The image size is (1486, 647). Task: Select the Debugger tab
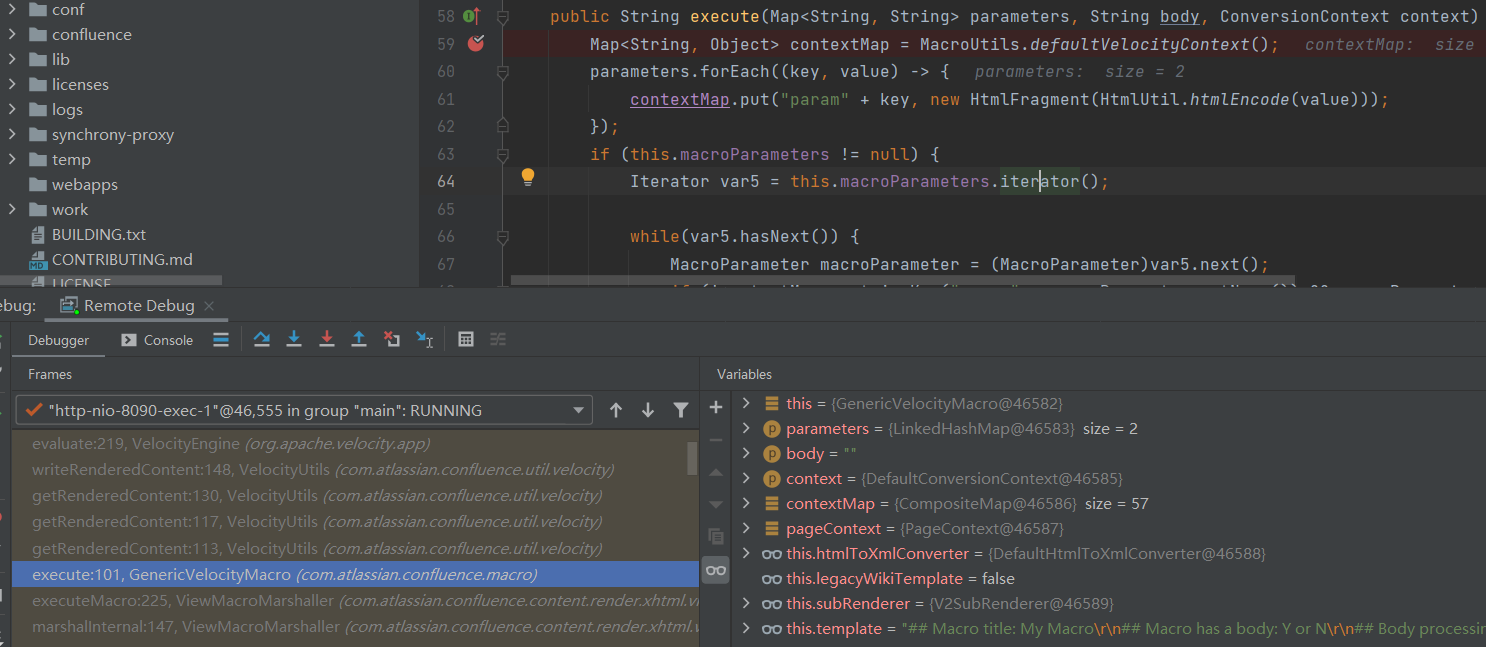58,340
